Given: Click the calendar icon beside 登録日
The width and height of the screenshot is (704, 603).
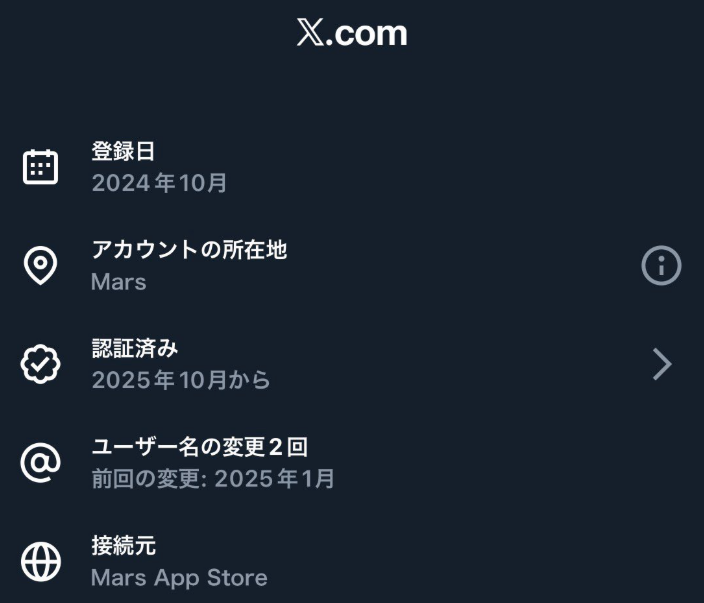Looking at the screenshot, I should click(x=41, y=167).
